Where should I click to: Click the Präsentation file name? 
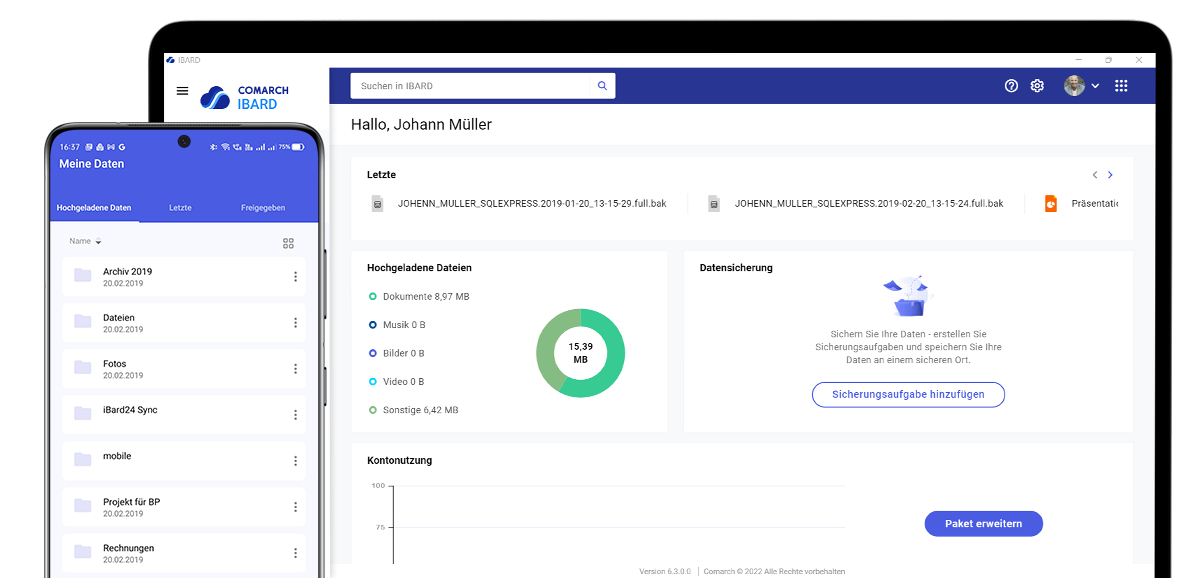pyautogui.click(x=1095, y=203)
